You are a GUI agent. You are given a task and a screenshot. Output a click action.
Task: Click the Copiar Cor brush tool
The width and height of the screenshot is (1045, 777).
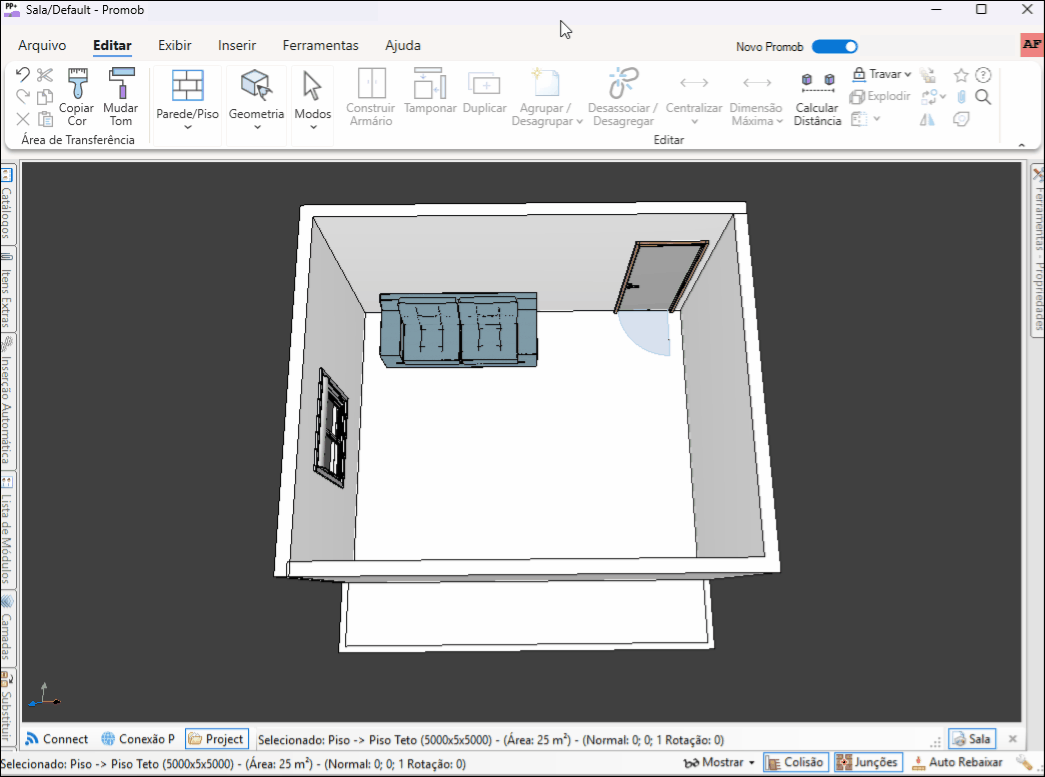pos(77,96)
